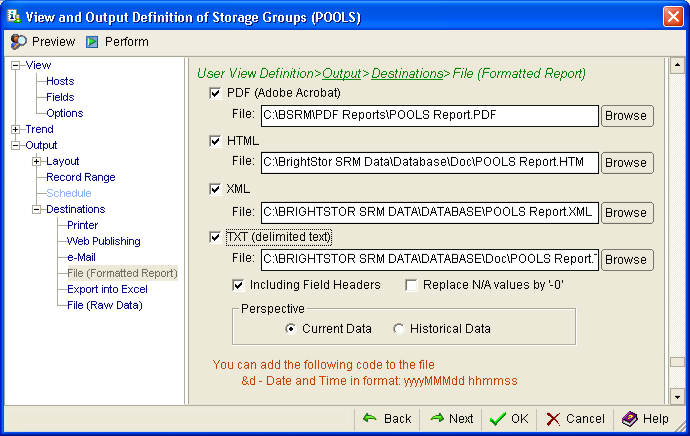Click the Perform play icon
Viewport: 690px width, 436px height.
coord(91,42)
